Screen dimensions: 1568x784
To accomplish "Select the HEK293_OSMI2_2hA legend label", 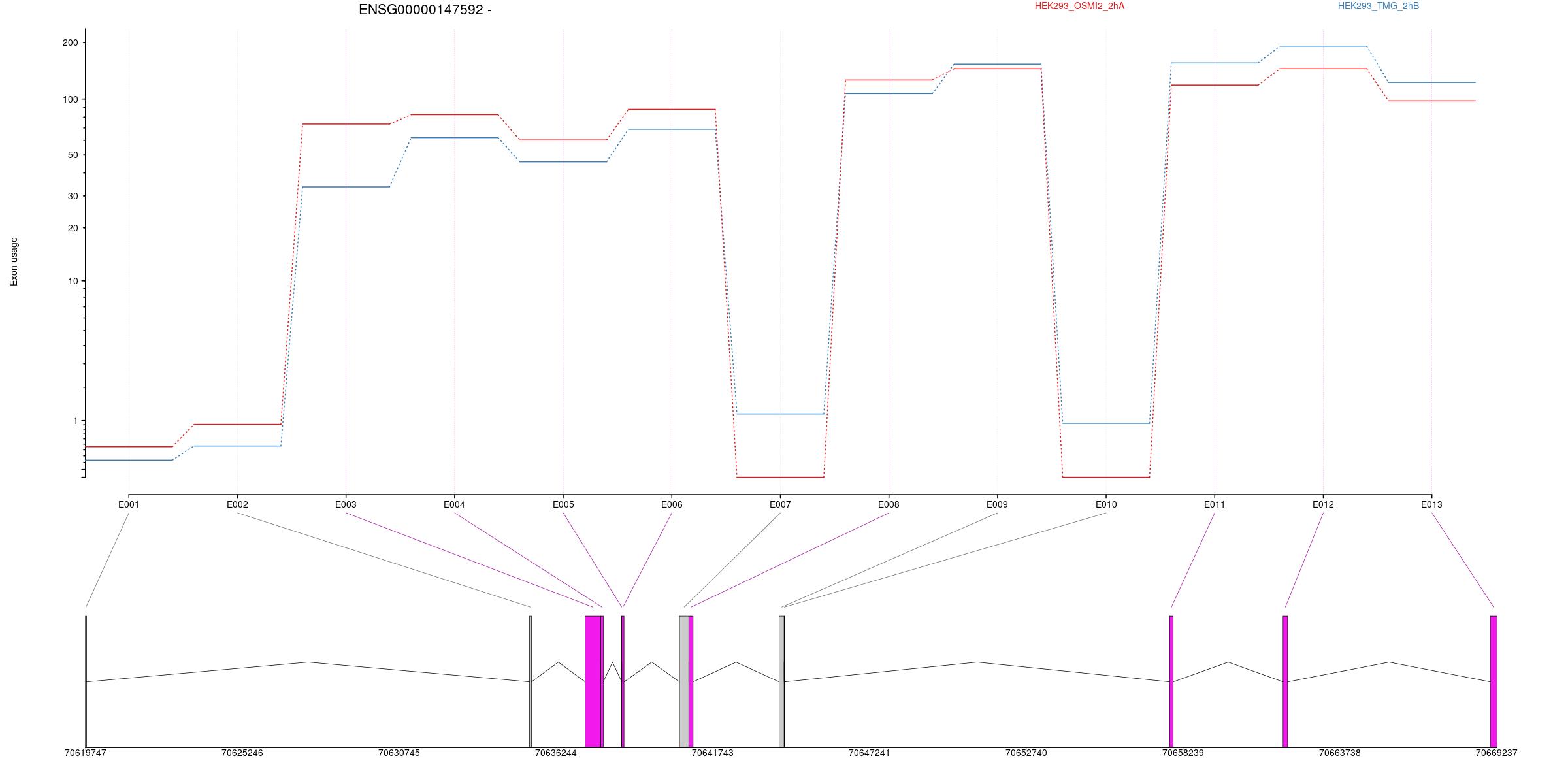I will point(1079,6).
